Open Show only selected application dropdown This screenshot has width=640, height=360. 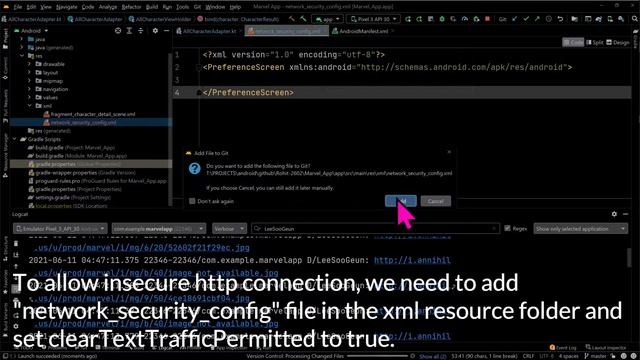pyautogui.click(x=580, y=229)
